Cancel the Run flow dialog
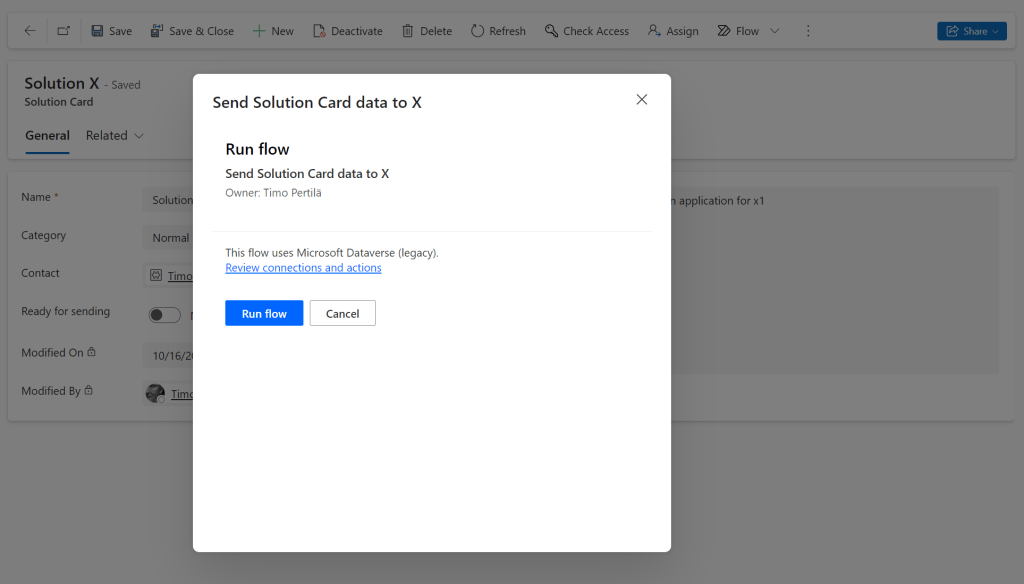This screenshot has width=1024, height=584. [342, 314]
